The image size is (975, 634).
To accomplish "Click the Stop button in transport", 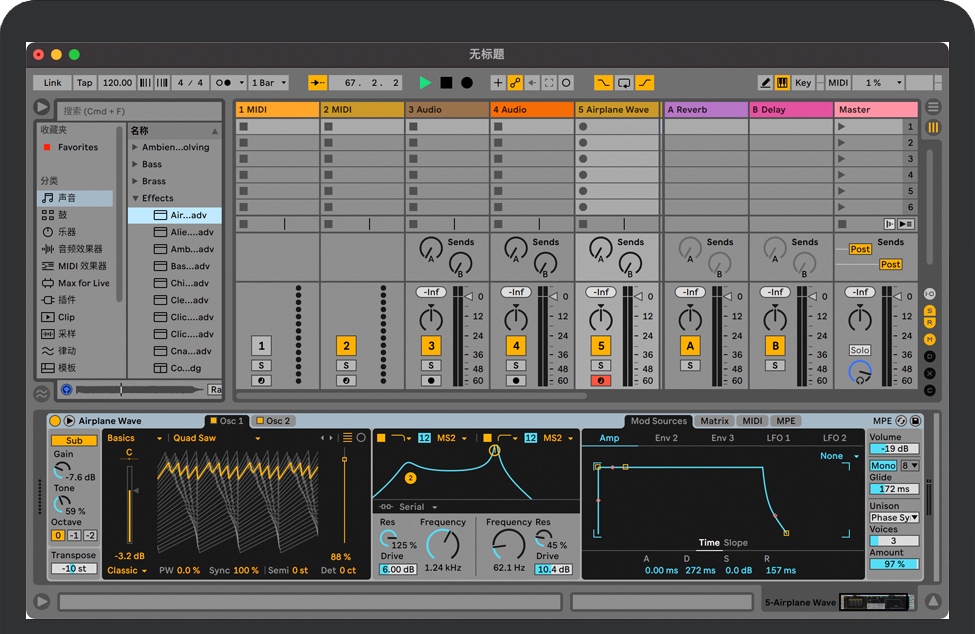I will click(446, 83).
